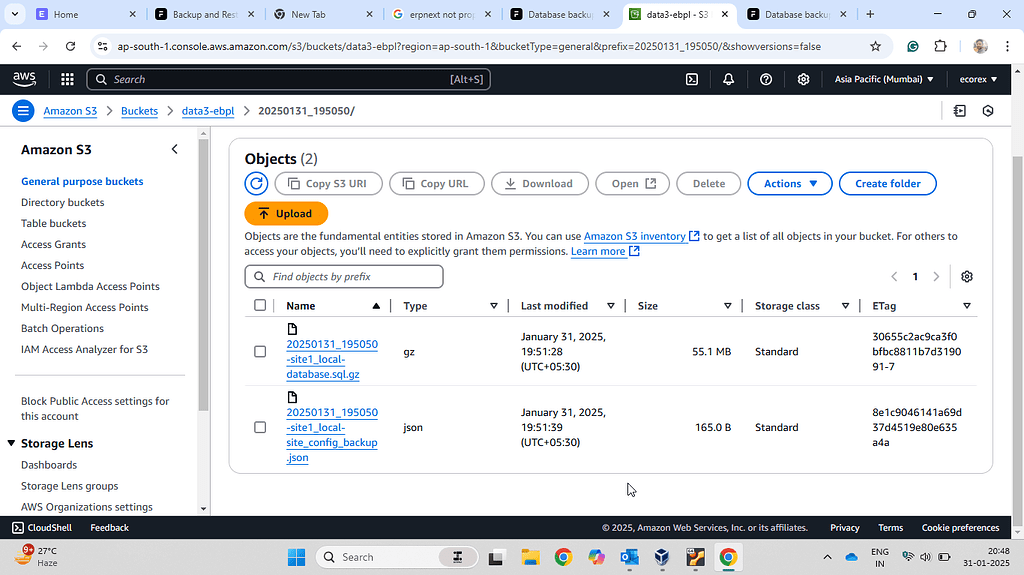Switch to the New Tab browser tab

[x=323, y=14]
